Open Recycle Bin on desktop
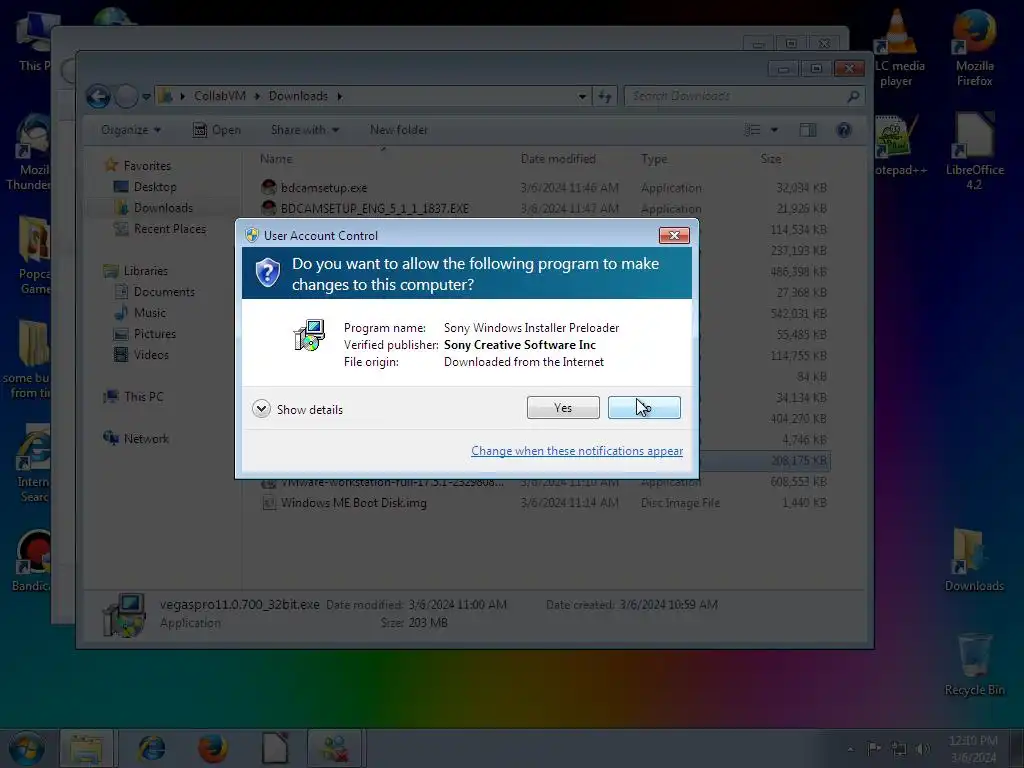 (x=974, y=664)
